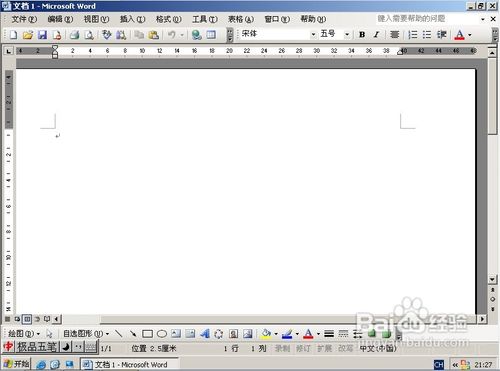Image resolution: width=500 pixels, height=371 pixels.
Task: Switch to Print Layout view button
Action: pyautogui.click(x=27, y=319)
